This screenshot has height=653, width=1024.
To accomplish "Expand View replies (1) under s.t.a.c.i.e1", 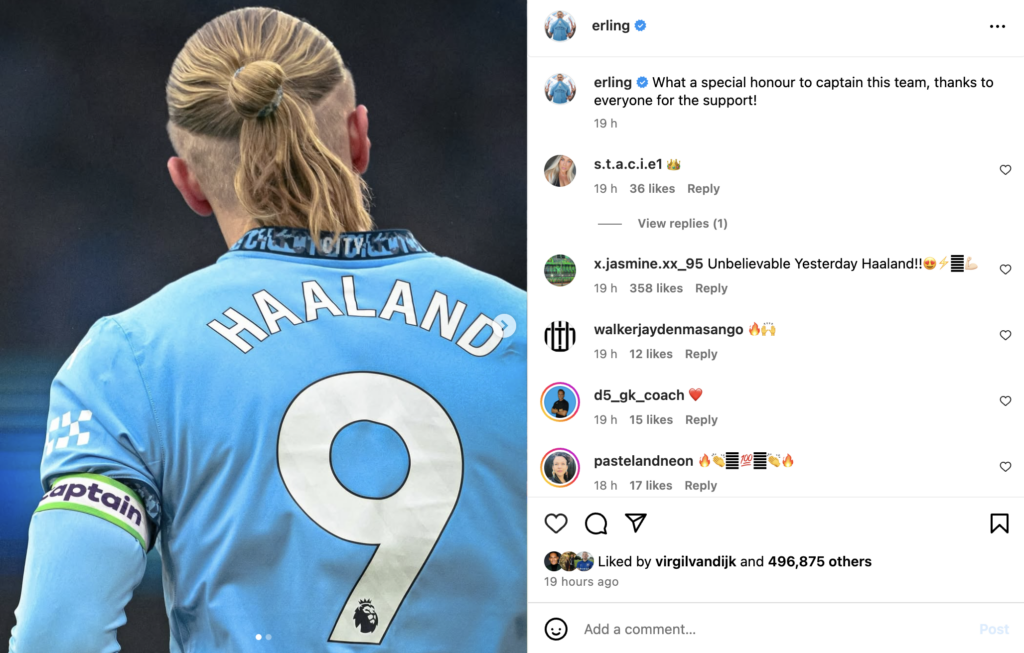I will [x=682, y=223].
